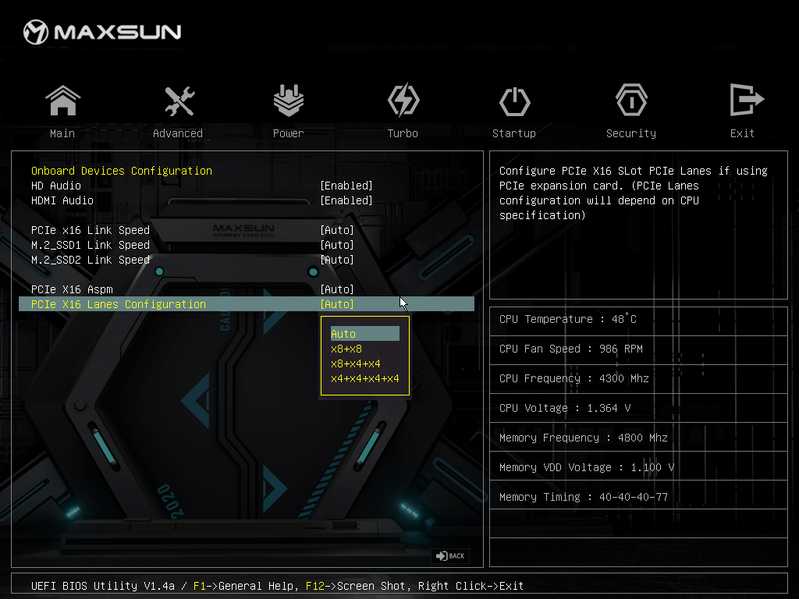Select the Power plug icon
Viewport: 799px width, 599px height.
click(x=288, y=100)
